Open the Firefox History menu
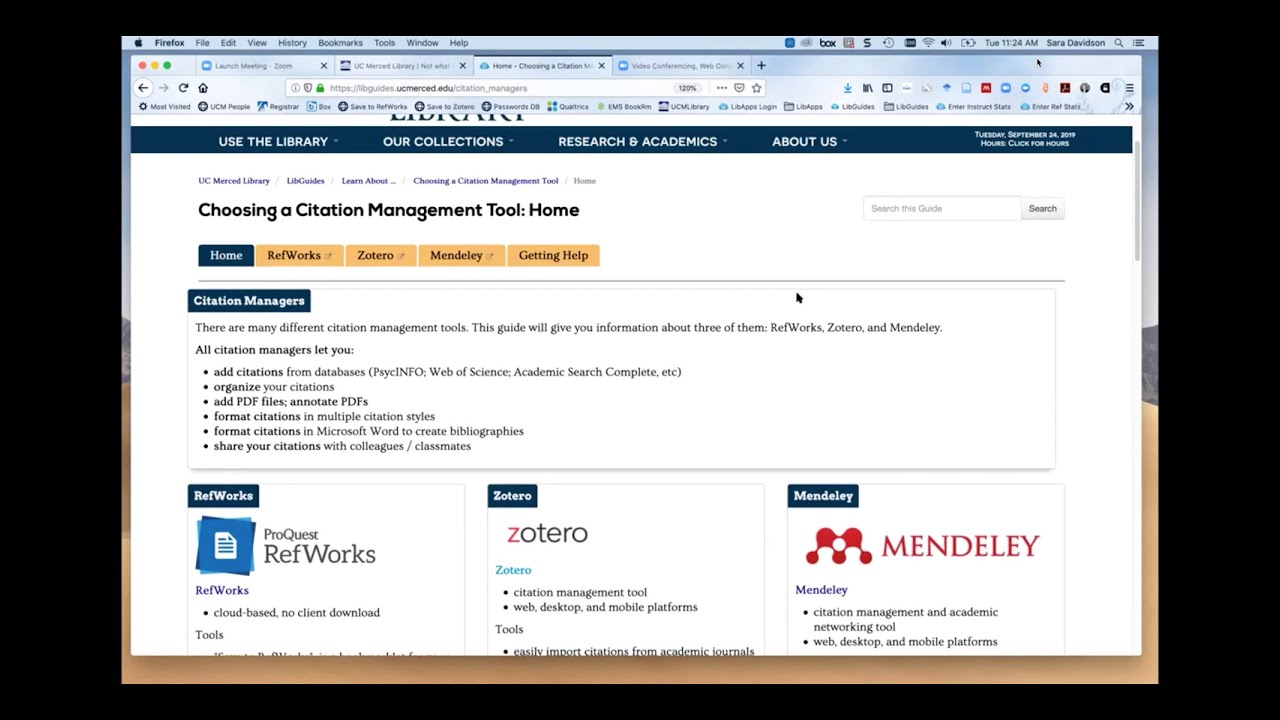This screenshot has width=1280, height=720. coord(292,43)
